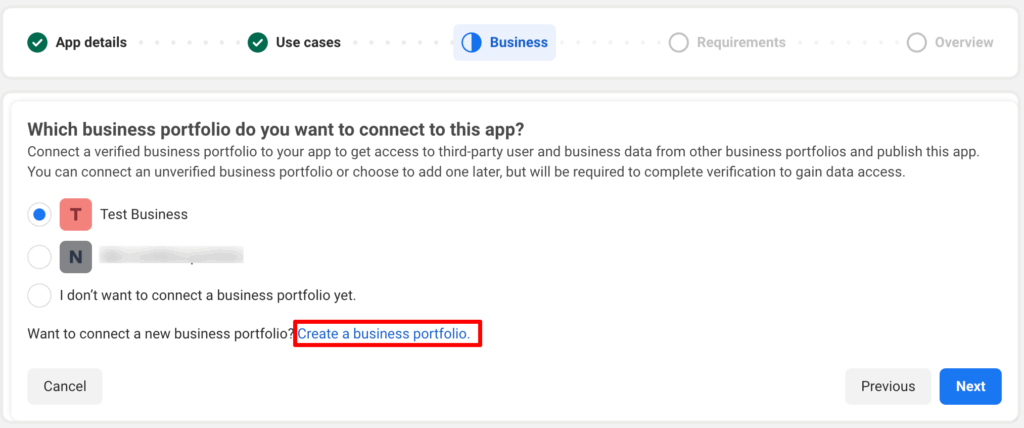
Task: Choose not to connect a business portfolio
Action: [x=39, y=296]
